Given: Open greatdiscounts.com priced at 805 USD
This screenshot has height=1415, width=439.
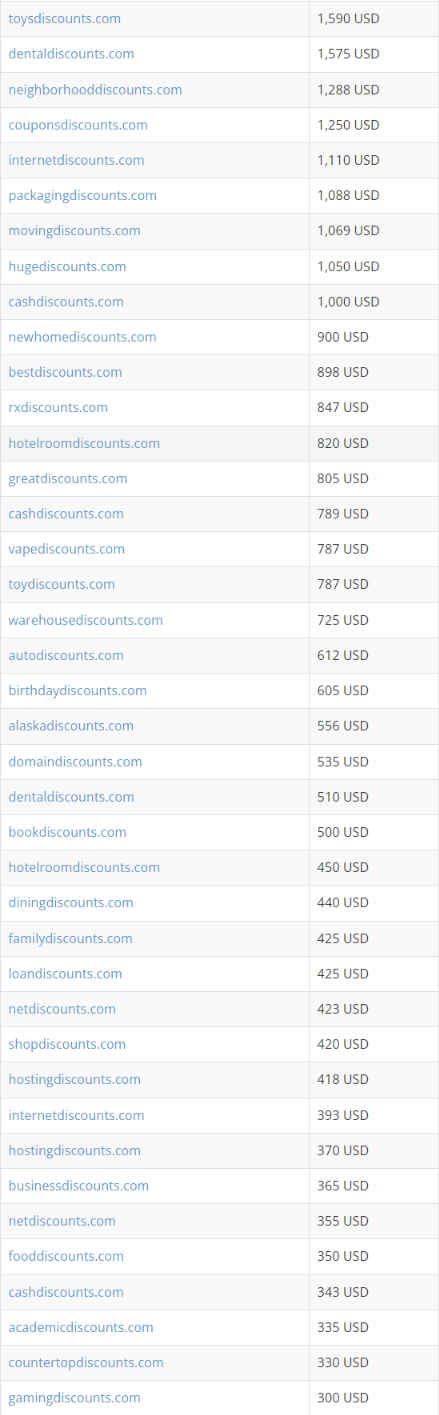Looking at the screenshot, I should tap(68, 478).
